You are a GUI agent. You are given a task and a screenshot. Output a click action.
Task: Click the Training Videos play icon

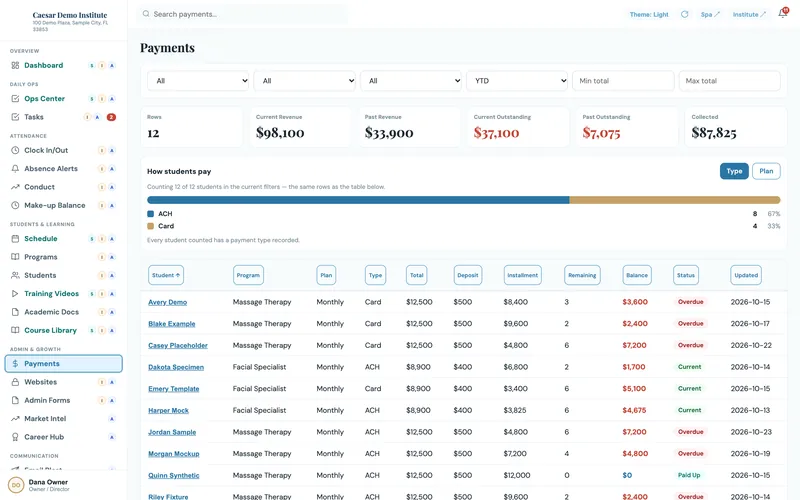point(15,294)
